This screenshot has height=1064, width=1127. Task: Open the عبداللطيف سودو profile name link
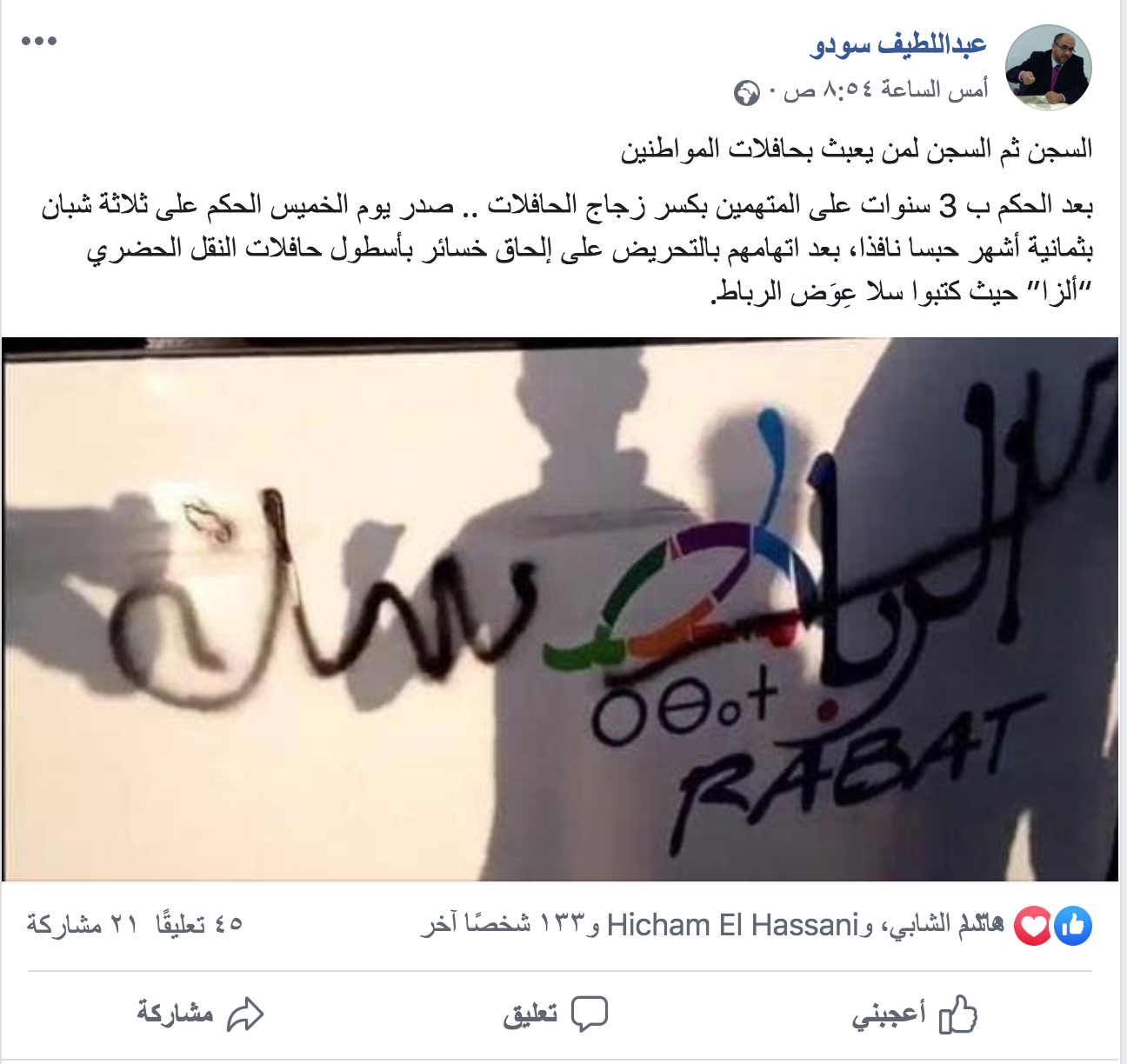pos(898,43)
